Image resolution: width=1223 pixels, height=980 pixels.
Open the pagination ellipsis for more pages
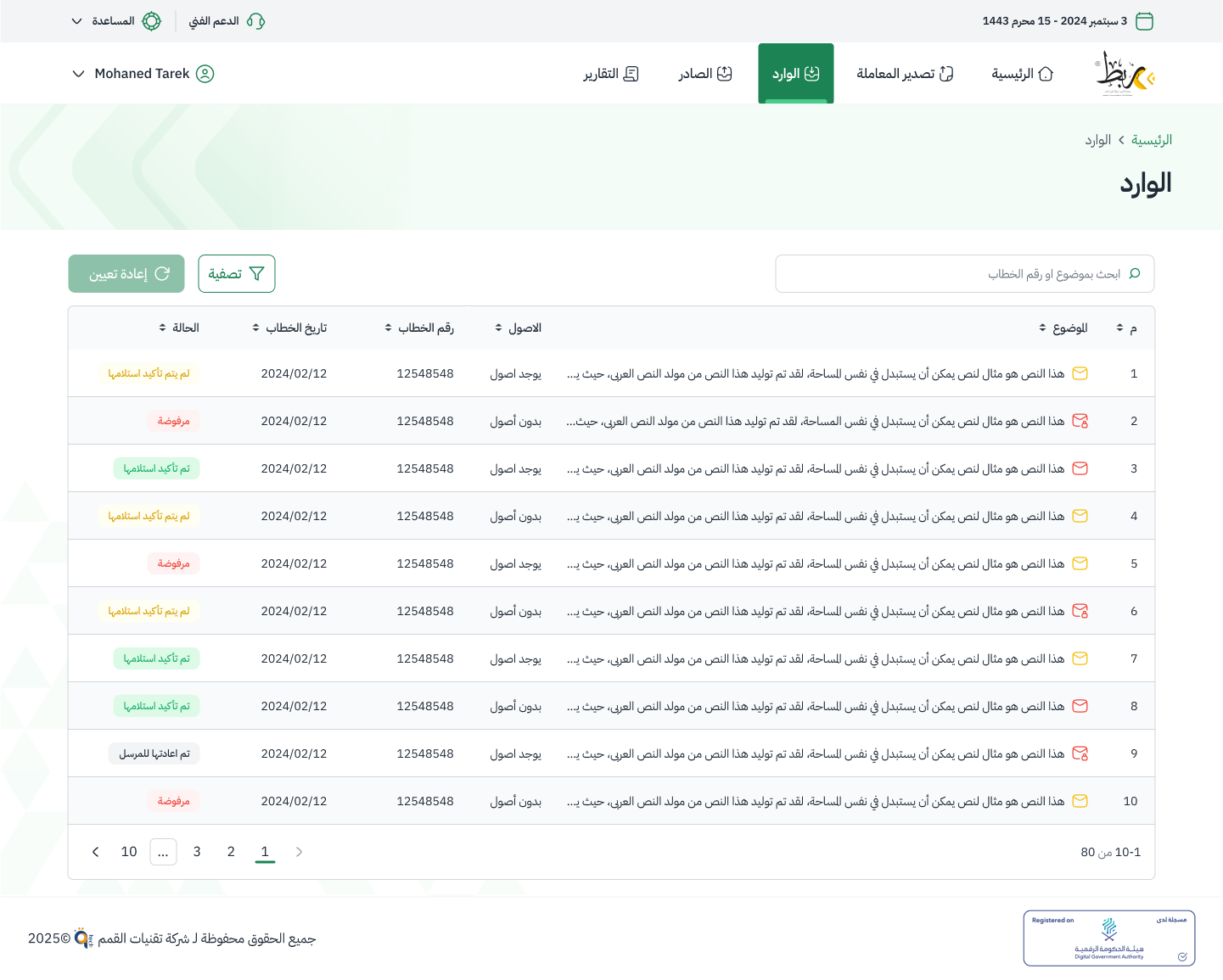163,852
